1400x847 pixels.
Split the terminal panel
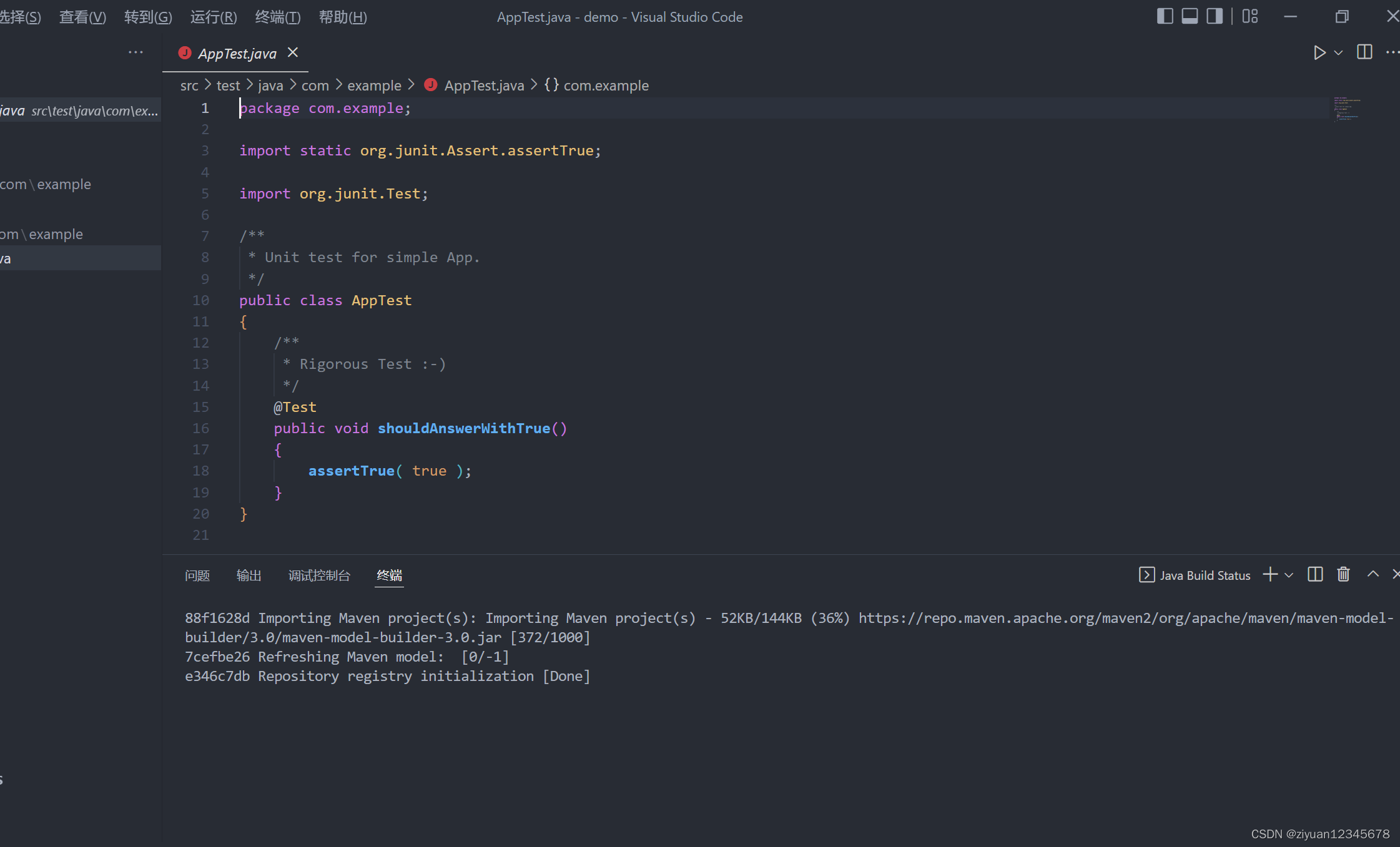(x=1315, y=575)
